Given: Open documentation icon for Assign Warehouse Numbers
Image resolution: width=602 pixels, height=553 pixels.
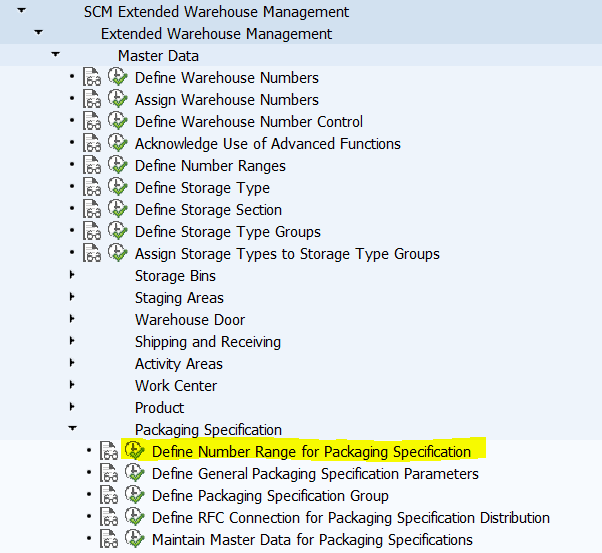Looking at the screenshot, I should click(92, 99).
